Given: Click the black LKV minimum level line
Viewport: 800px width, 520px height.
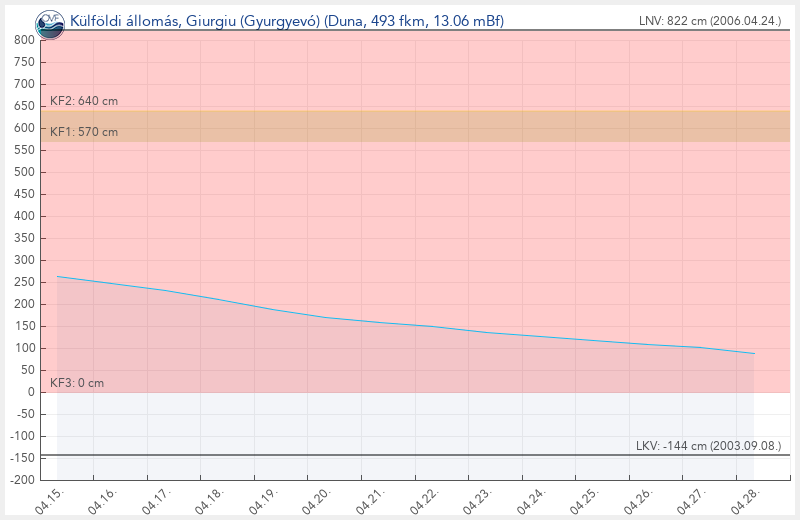Looking at the screenshot, I should [400, 455].
